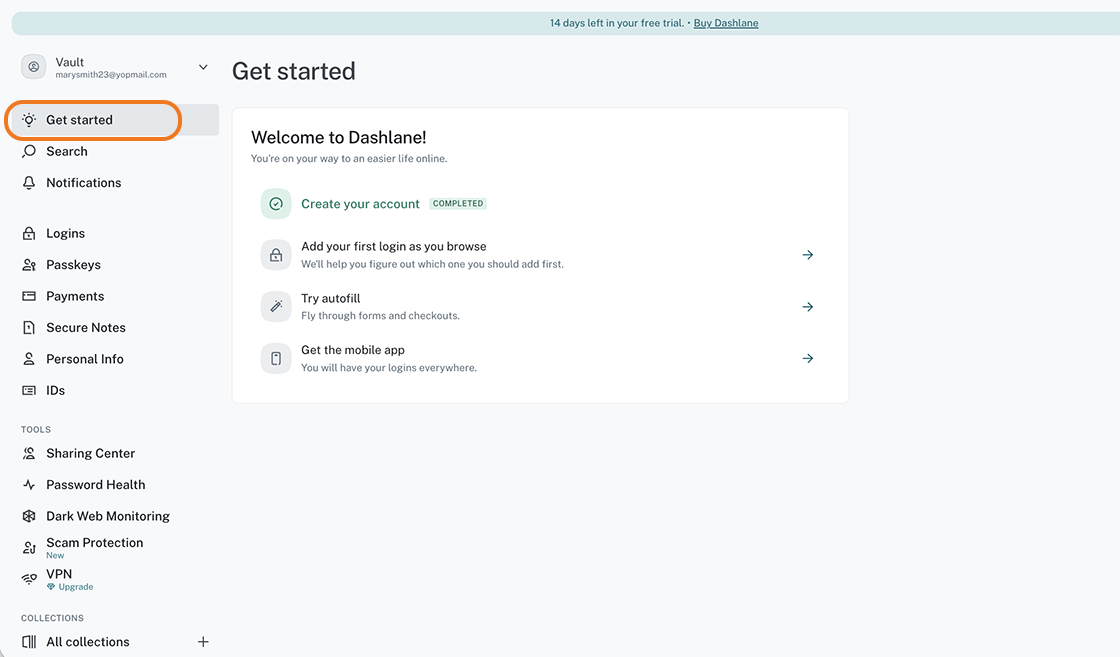1120x657 pixels.
Task: Click the Welcome to Dashlane! heading
Action: 339,137
